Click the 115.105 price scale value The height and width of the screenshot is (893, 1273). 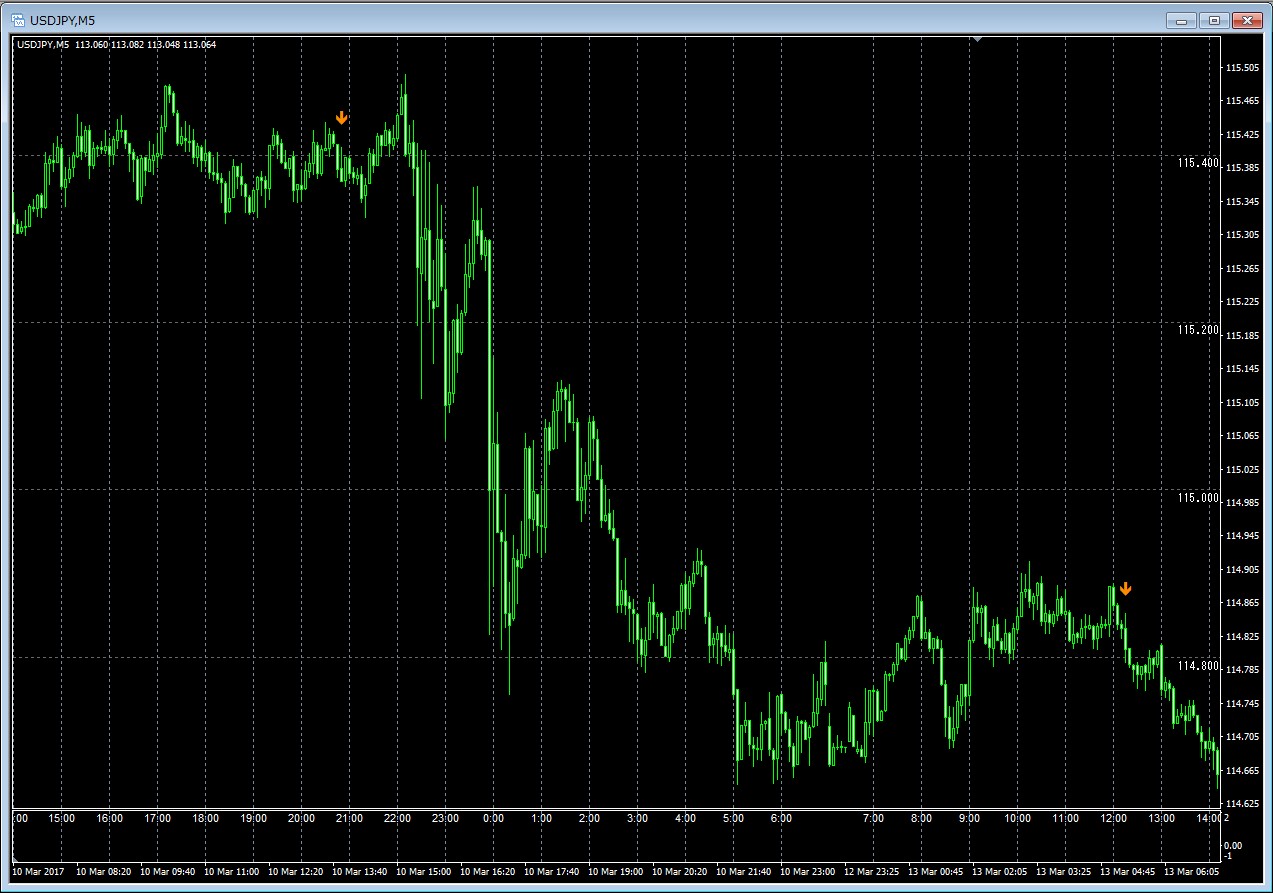click(1241, 402)
